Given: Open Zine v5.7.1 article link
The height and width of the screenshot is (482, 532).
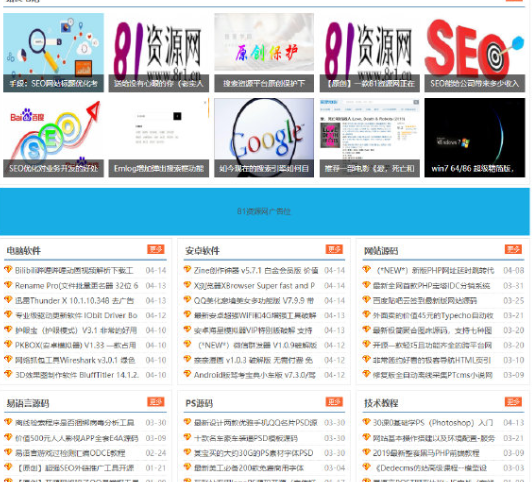Looking at the screenshot, I should coord(256,270).
